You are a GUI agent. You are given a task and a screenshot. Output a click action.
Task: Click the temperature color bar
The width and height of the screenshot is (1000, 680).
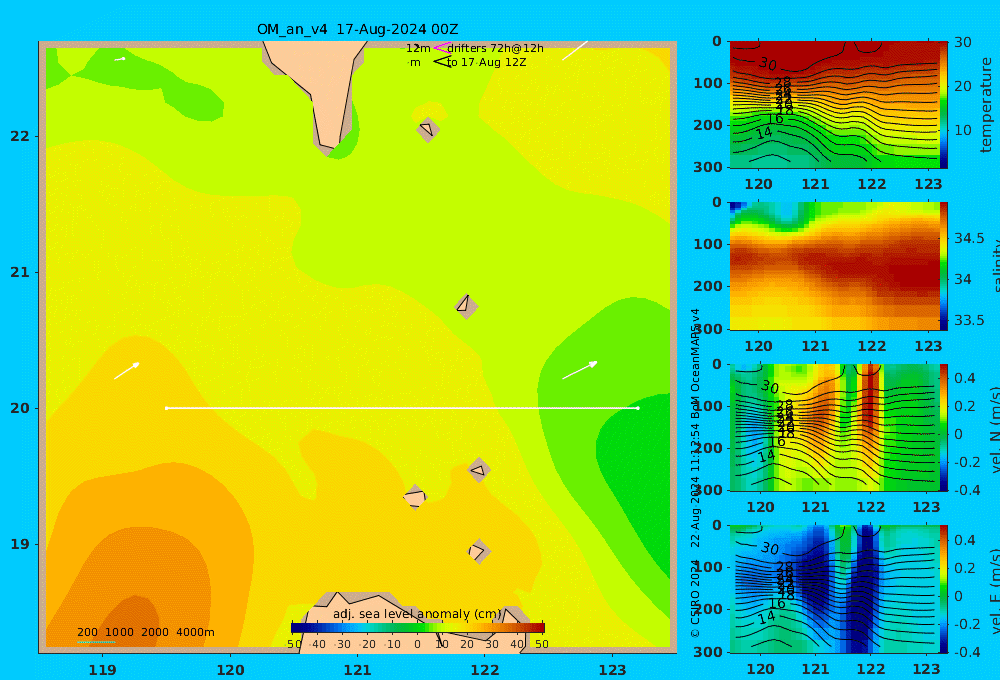tap(944, 105)
